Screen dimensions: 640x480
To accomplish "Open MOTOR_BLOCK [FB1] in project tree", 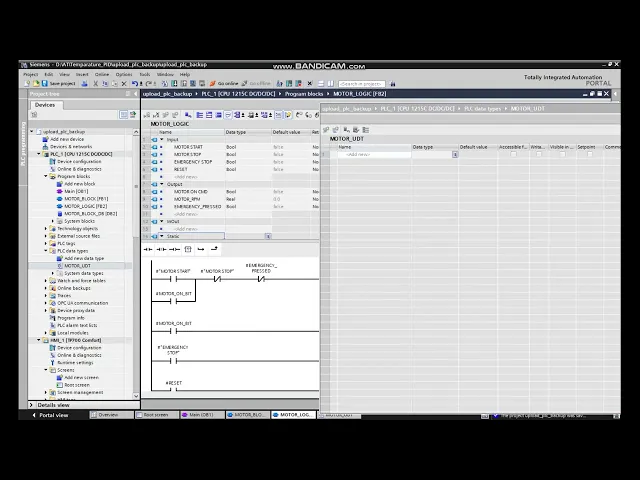I will (86, 199).
